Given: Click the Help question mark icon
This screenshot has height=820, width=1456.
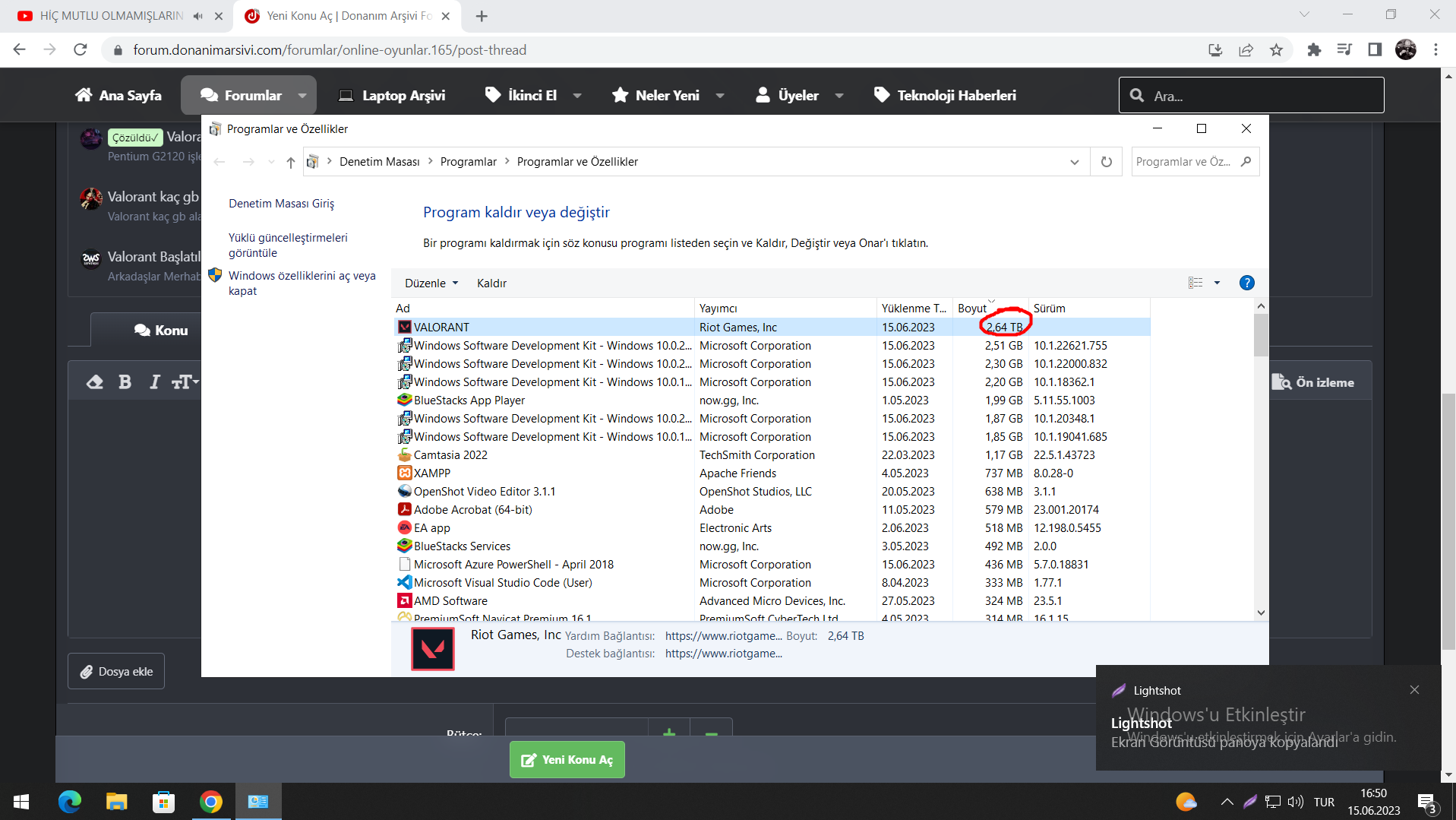Looking at the screenshot, I should pos(1246,283).
